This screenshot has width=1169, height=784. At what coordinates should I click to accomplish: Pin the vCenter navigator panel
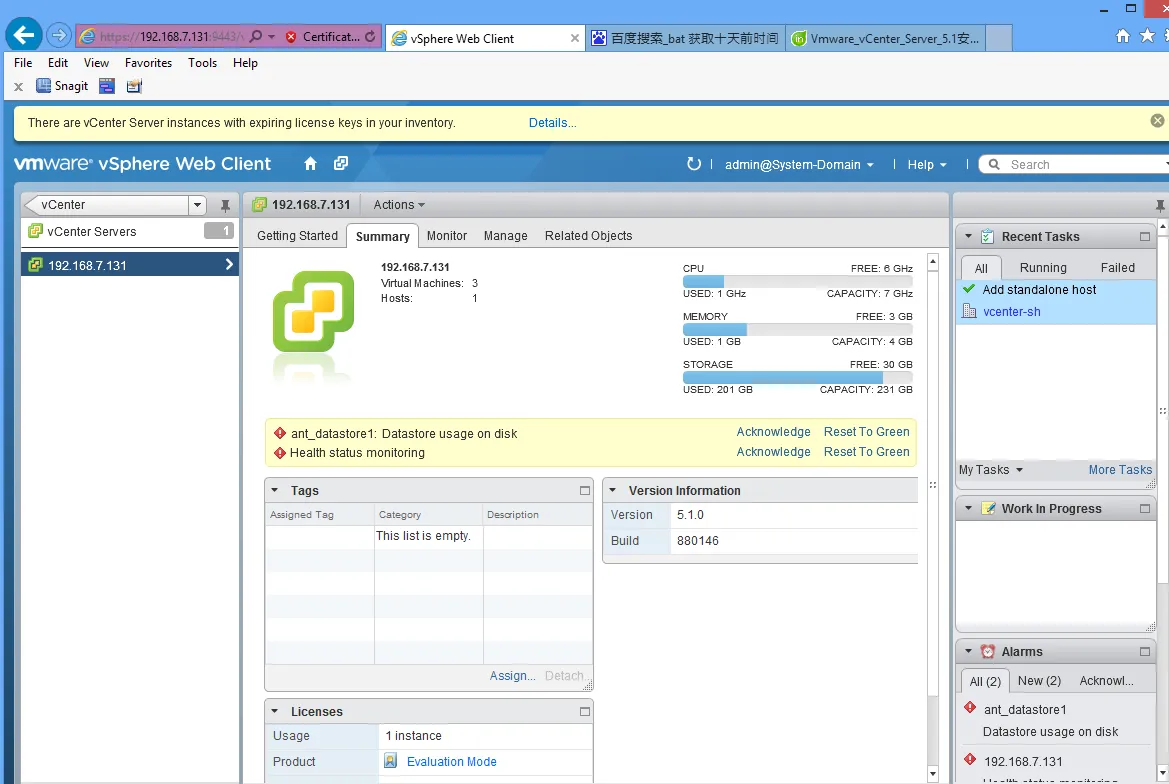pyautogui.click(x=225, y=205)
